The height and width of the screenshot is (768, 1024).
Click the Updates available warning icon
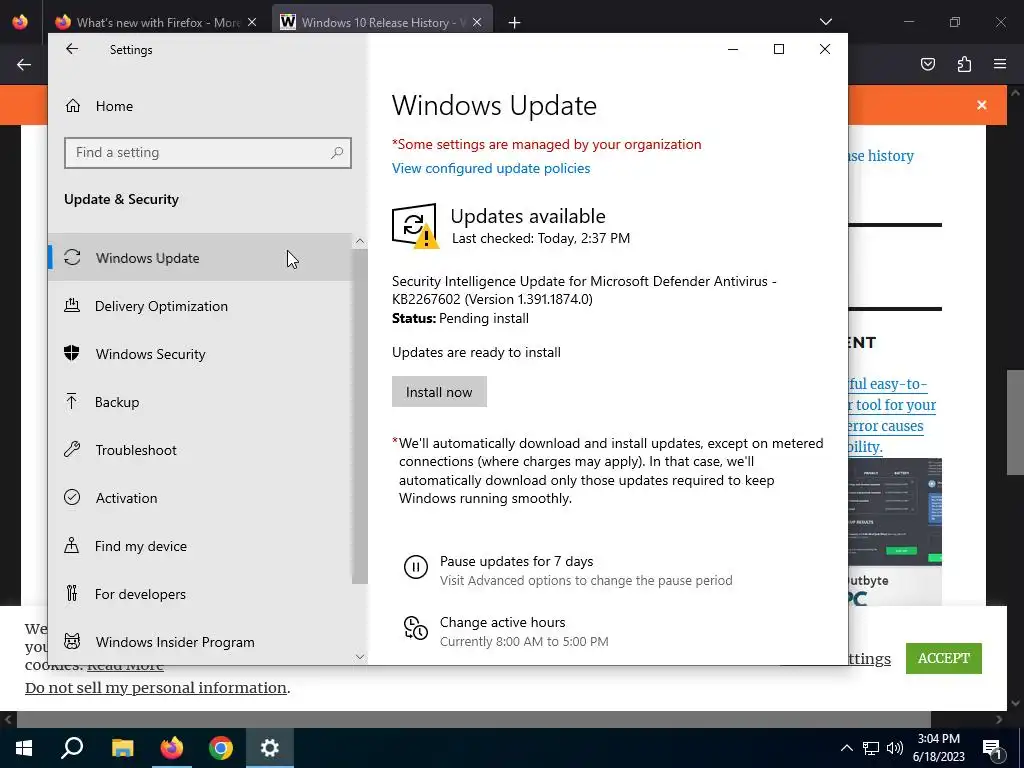click(x=415, y=226)
